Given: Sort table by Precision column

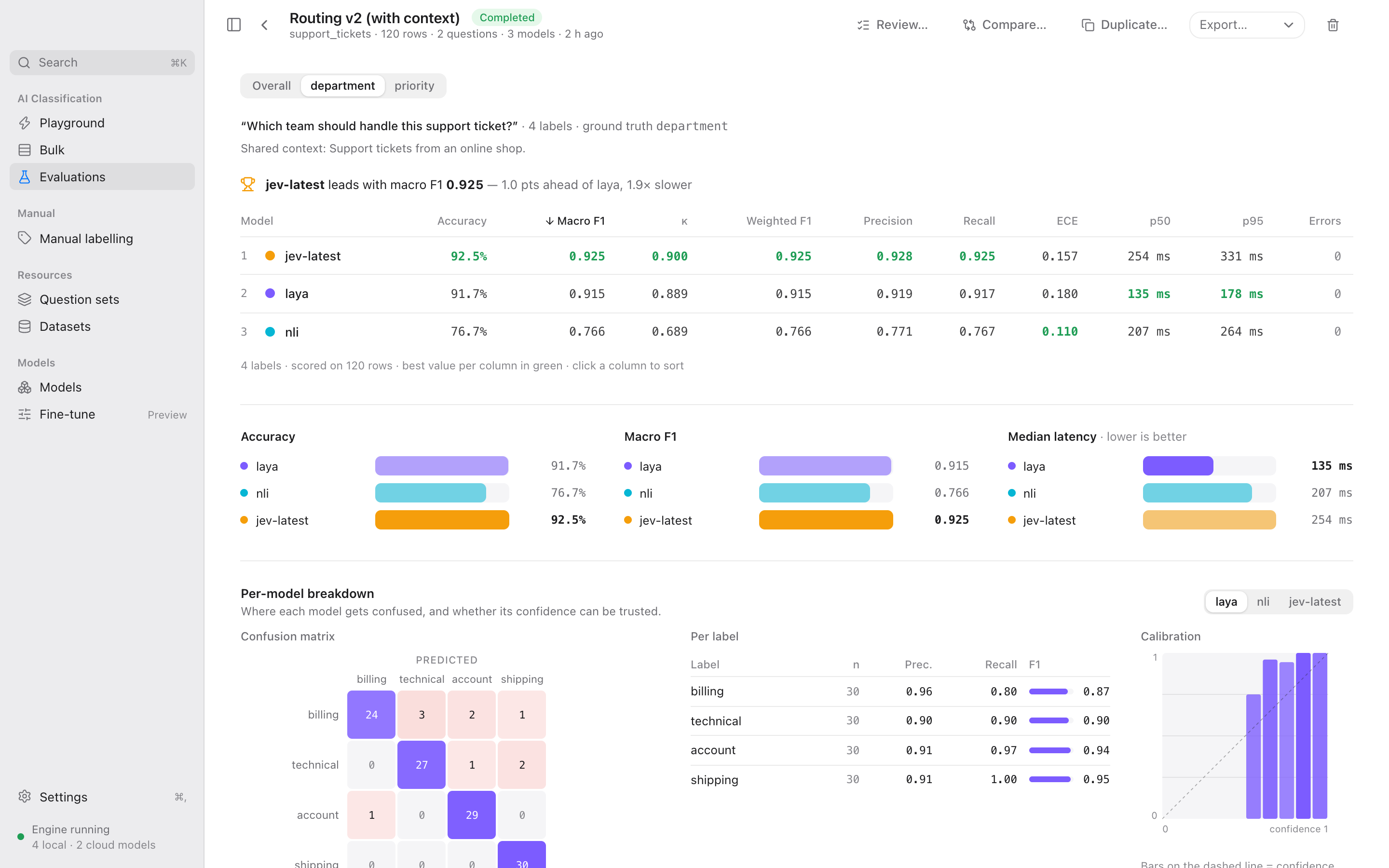Looking at the screenshot, I should (887, 221).
